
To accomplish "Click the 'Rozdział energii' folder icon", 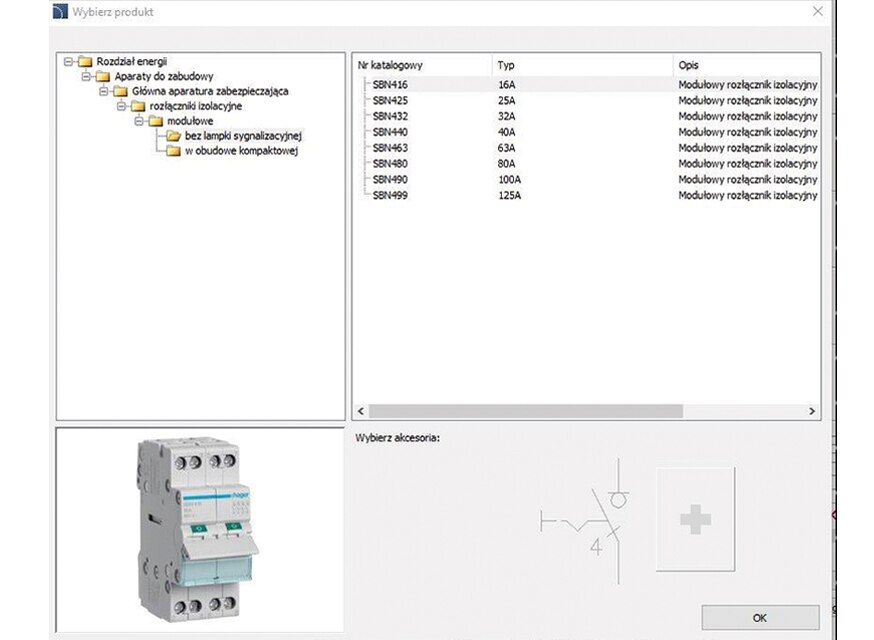I will click(x=85, y=61).
